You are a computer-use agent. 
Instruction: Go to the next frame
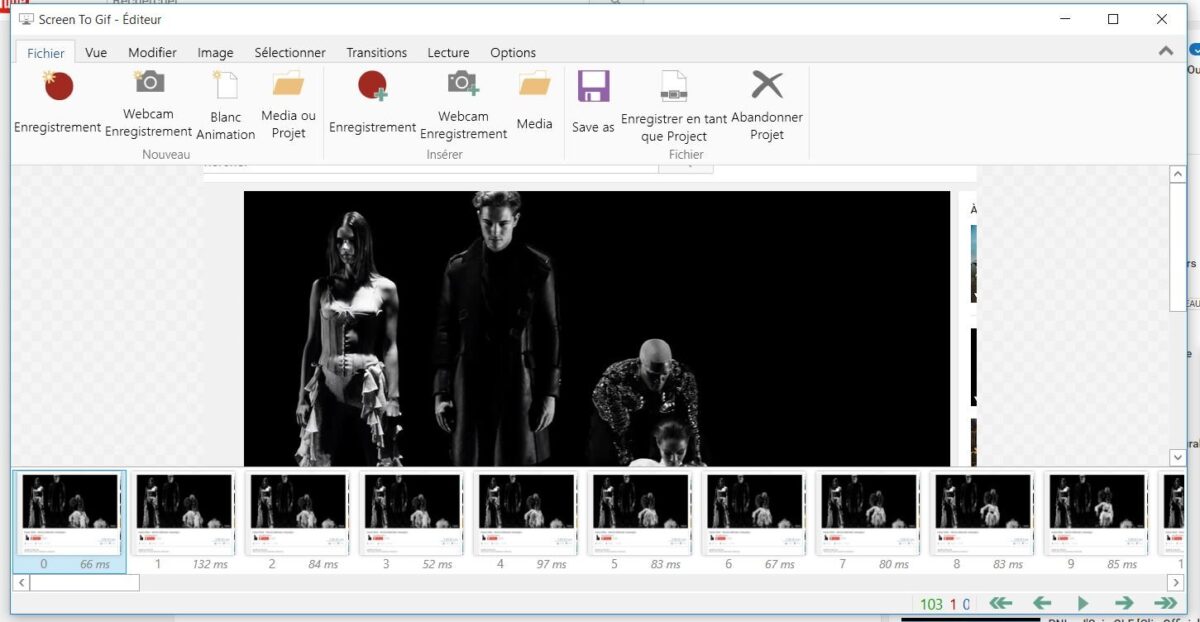(1124, 603)
